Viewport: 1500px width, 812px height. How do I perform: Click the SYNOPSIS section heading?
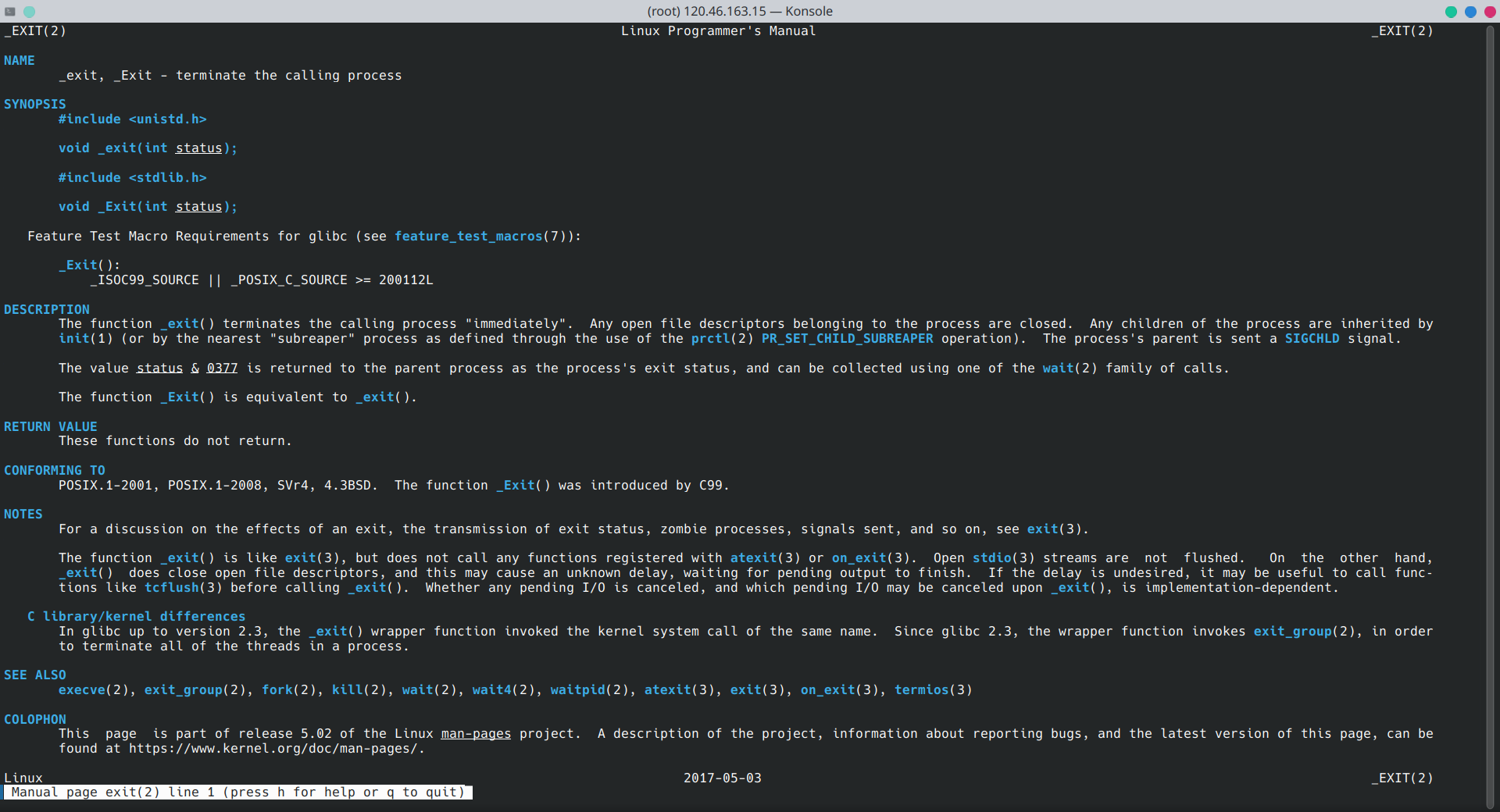[x=35, y=105]
